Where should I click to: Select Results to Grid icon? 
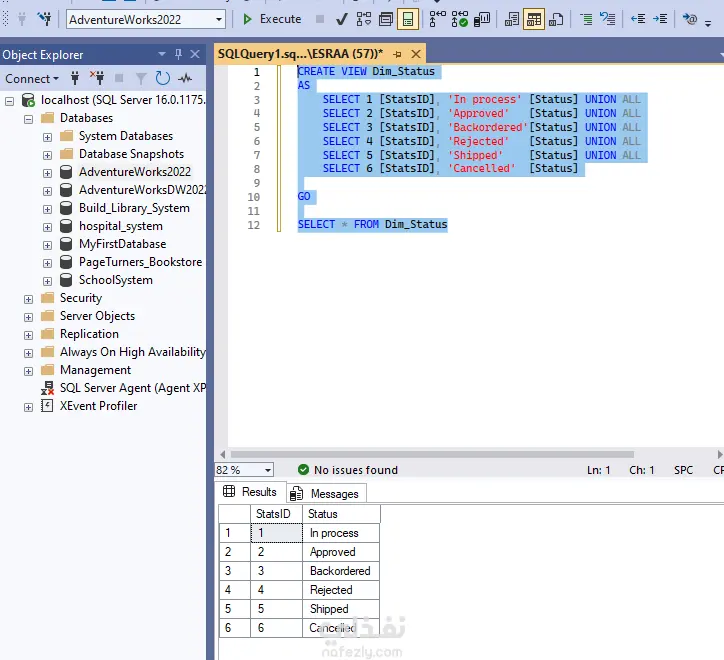pyautogui.click(x=534, y=19)
